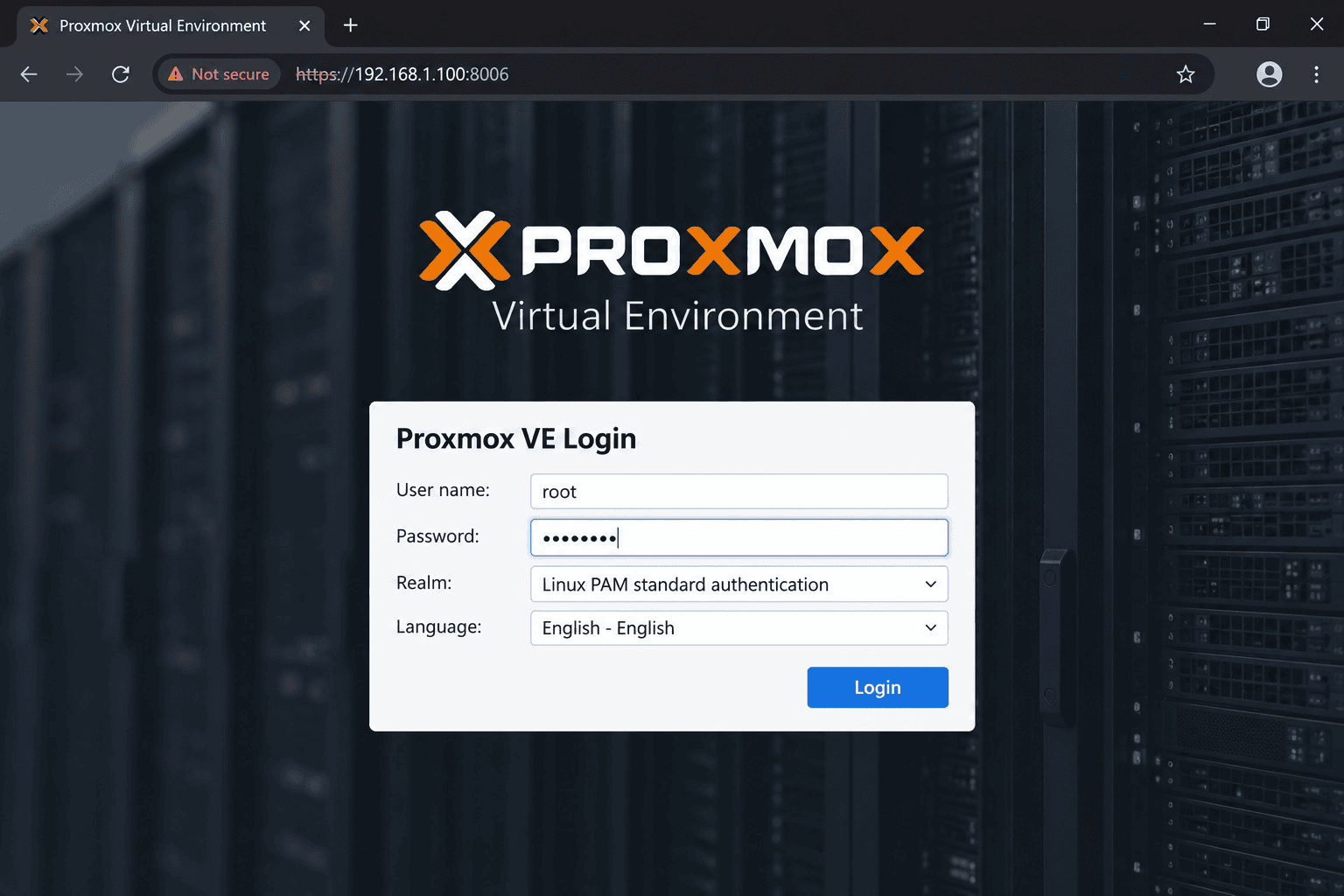The height and width of the screenshot is (896, 1344).
Task: Click the User name field containing root
Action: [739, 491]
